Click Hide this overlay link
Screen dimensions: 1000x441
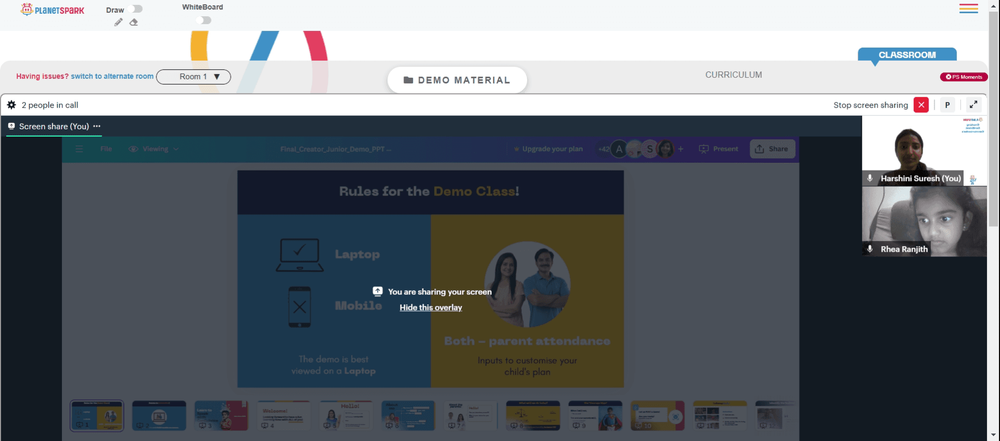pos(430,308)
